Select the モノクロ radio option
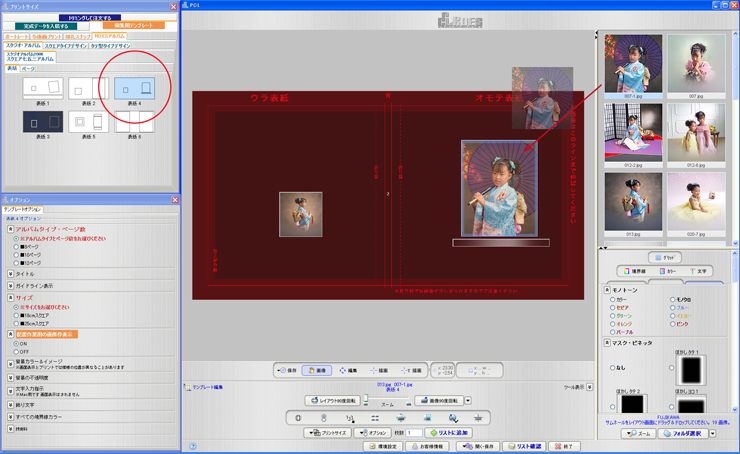The width and height of the screenshot is (740, 454). [673, 299]
